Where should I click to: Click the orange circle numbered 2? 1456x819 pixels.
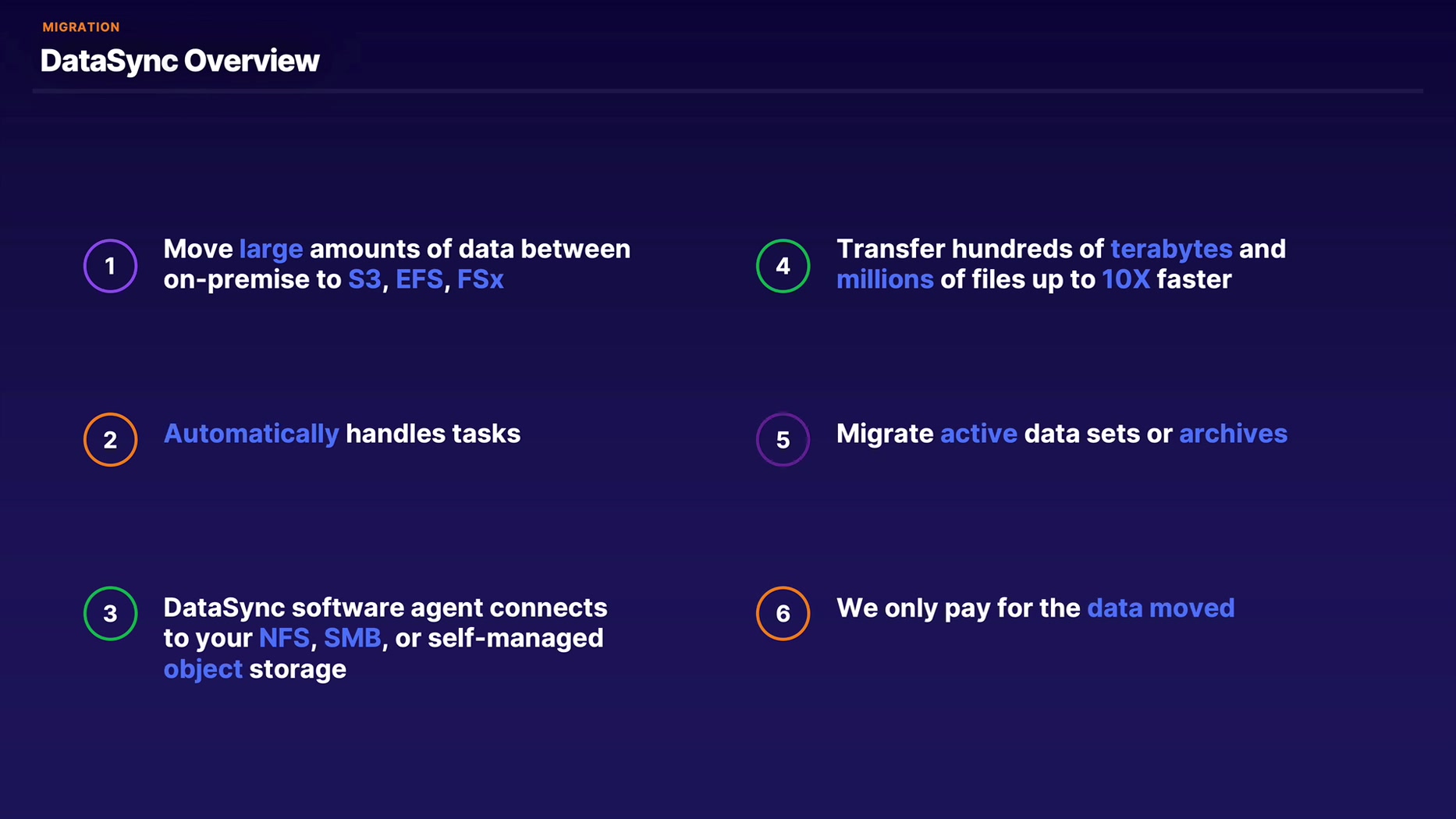(x=110, y=440)
